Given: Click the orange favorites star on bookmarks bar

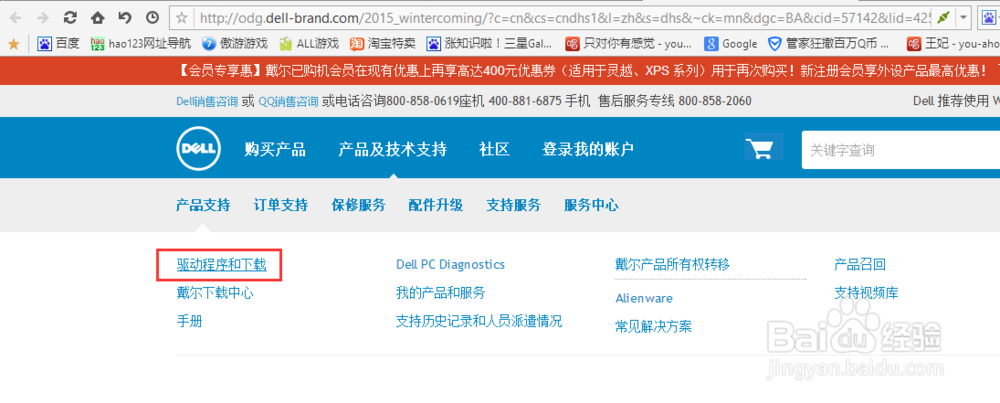Looking at the screenshot, I should coord(13,44).
